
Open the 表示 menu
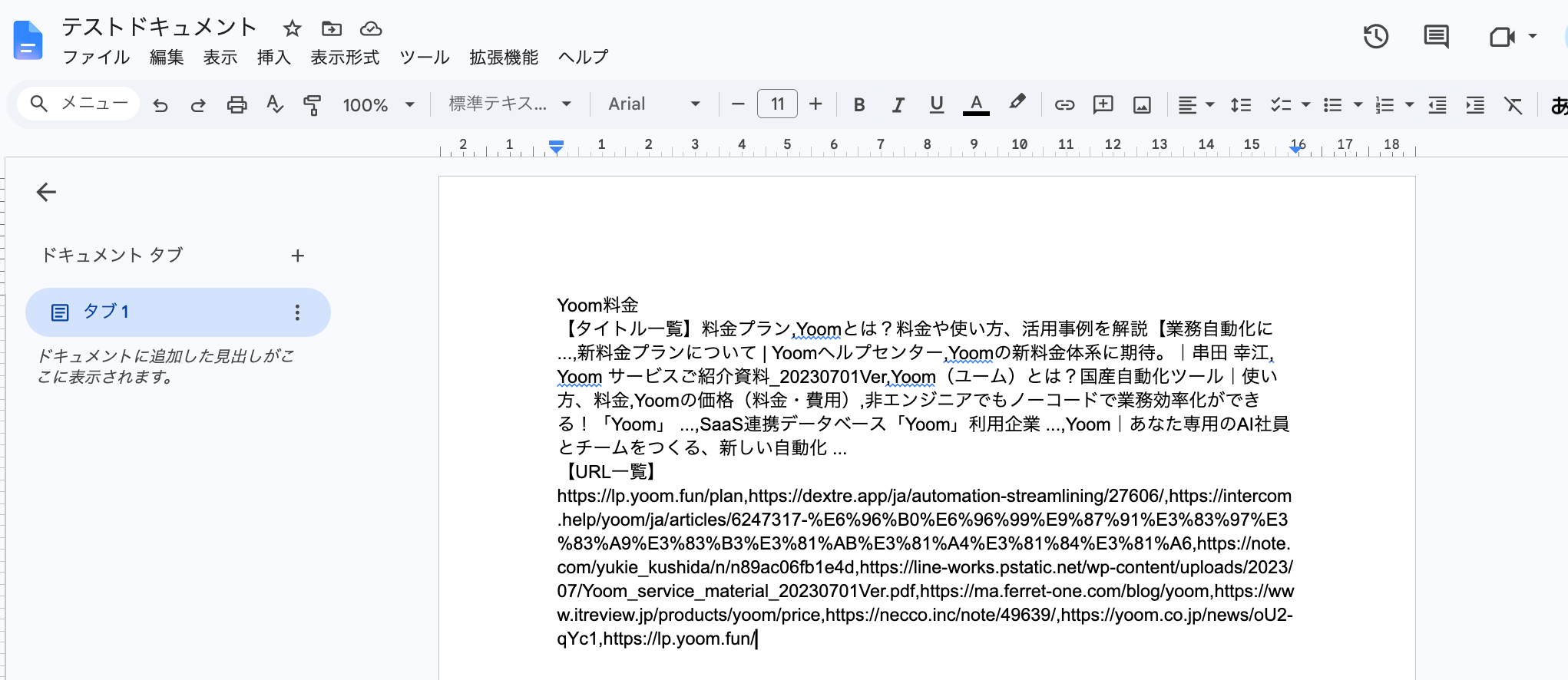pyautogui.click(x=220, y=58)
